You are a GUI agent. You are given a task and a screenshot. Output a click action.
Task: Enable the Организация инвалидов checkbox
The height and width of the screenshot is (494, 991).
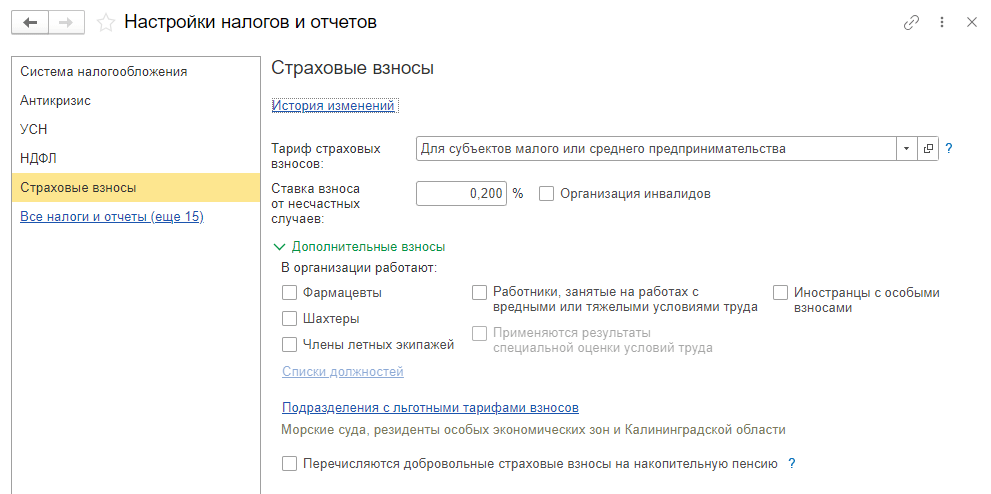[547, 194]
